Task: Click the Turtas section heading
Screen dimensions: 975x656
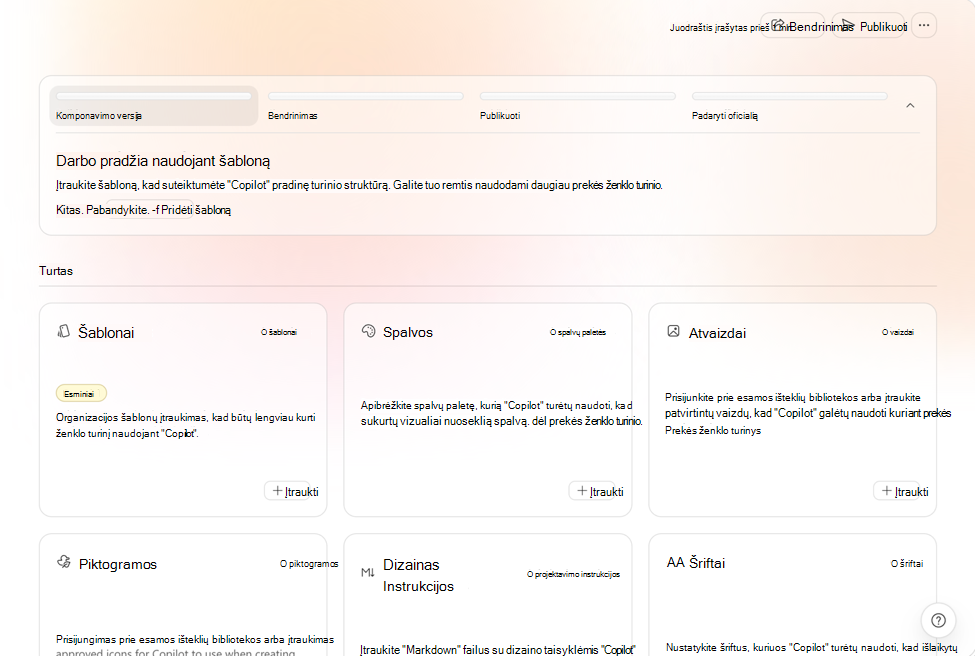Action: [56, 270]
